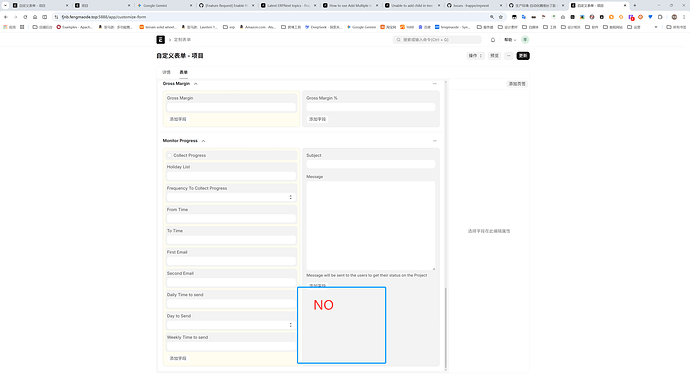Click the zoom magnifier icon in address bar
Screen dimensions: 690x375
492,17
